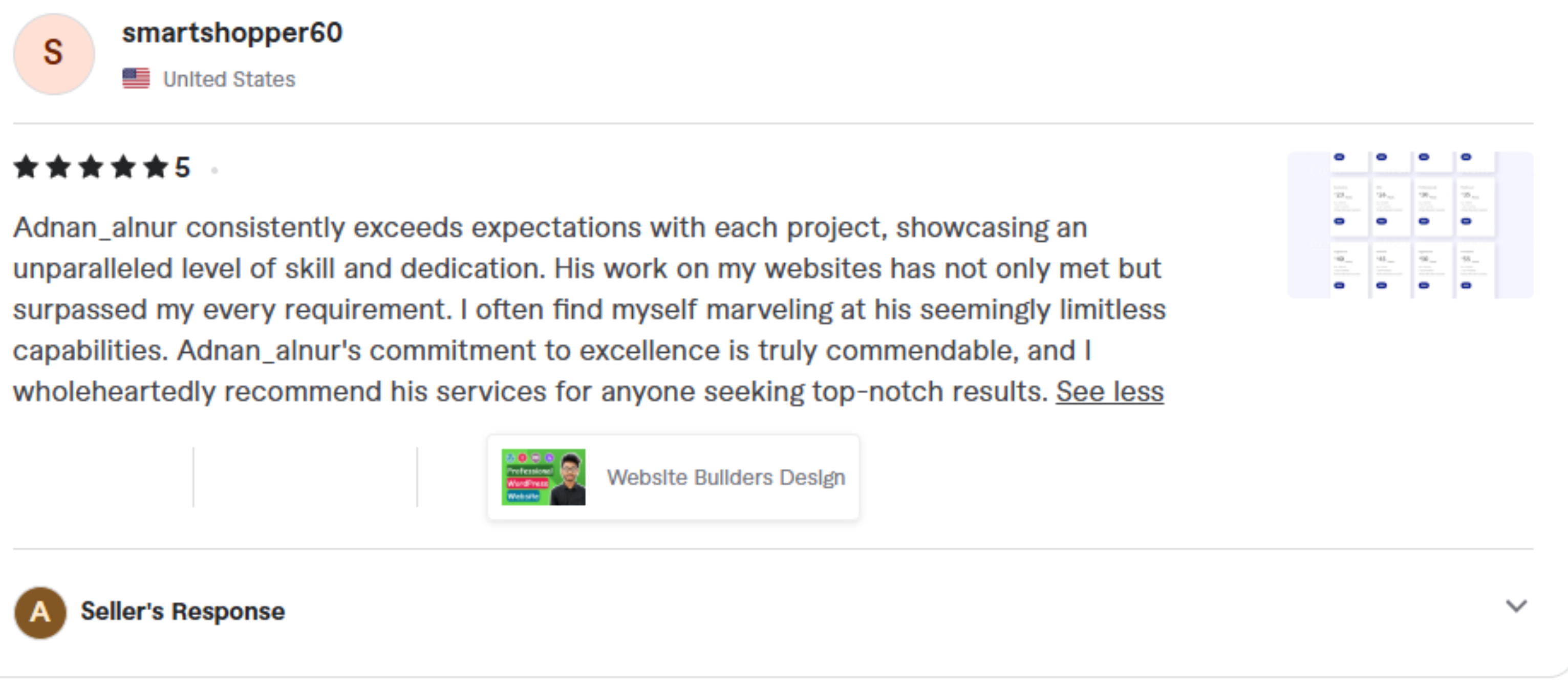1568x688 pixels.
Task: Click the middle star of the rating
Action: pos(91,167)
